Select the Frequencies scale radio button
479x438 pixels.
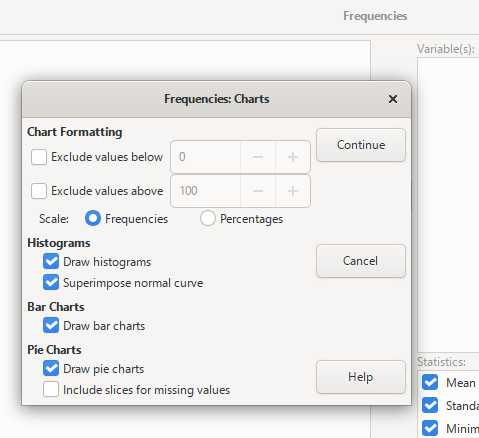93,219
